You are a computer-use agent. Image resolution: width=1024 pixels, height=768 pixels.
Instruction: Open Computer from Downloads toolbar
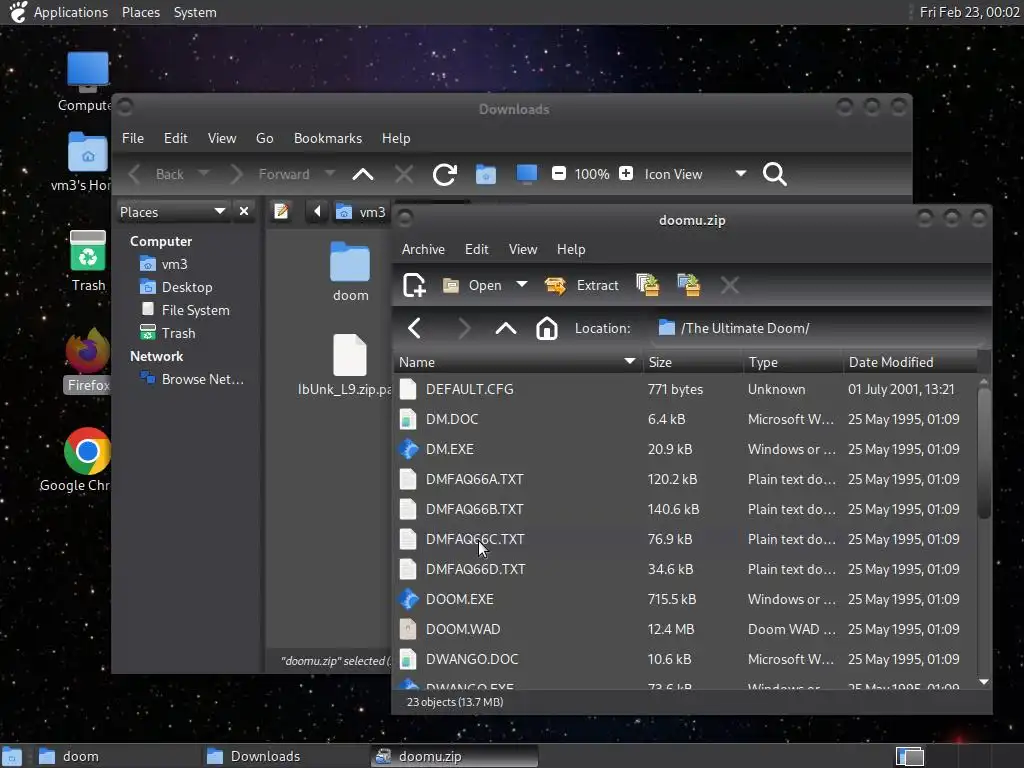[526, 174]
